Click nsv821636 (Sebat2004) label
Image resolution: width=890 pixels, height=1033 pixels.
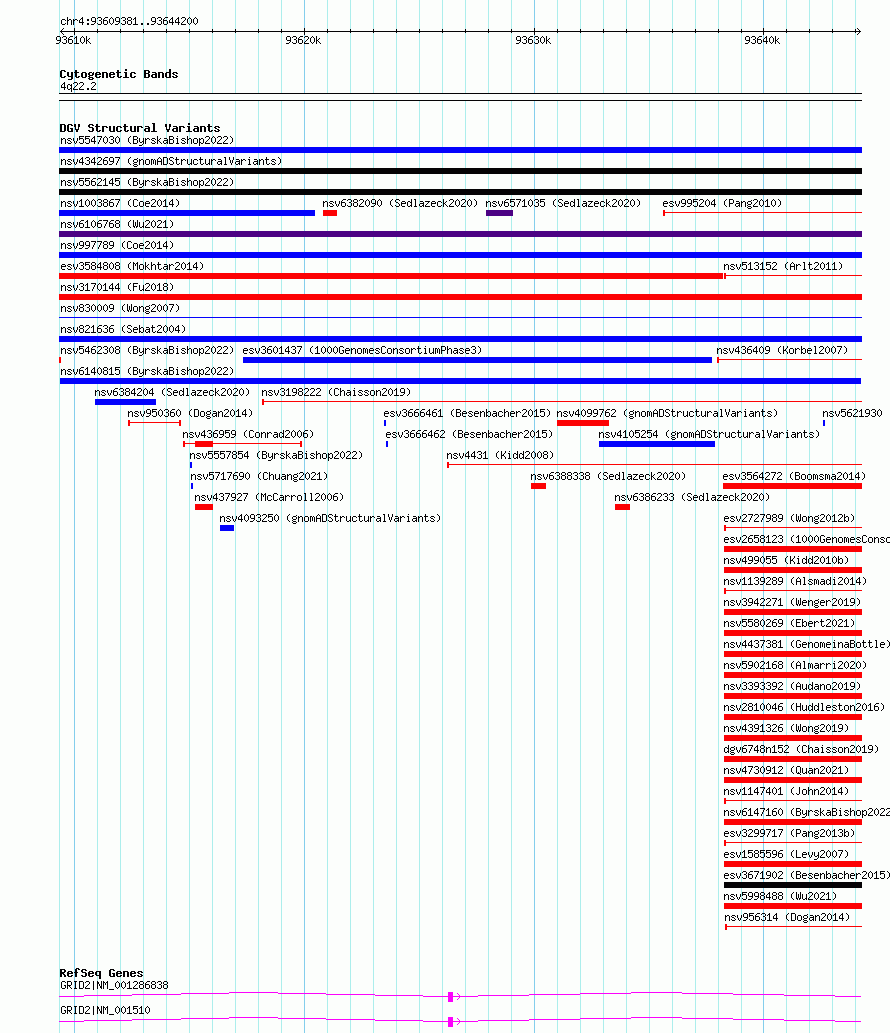(123, 330)
